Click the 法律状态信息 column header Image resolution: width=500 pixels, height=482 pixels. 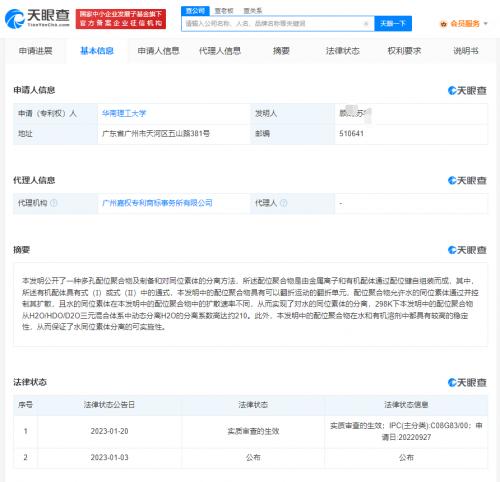click(406, 405)
